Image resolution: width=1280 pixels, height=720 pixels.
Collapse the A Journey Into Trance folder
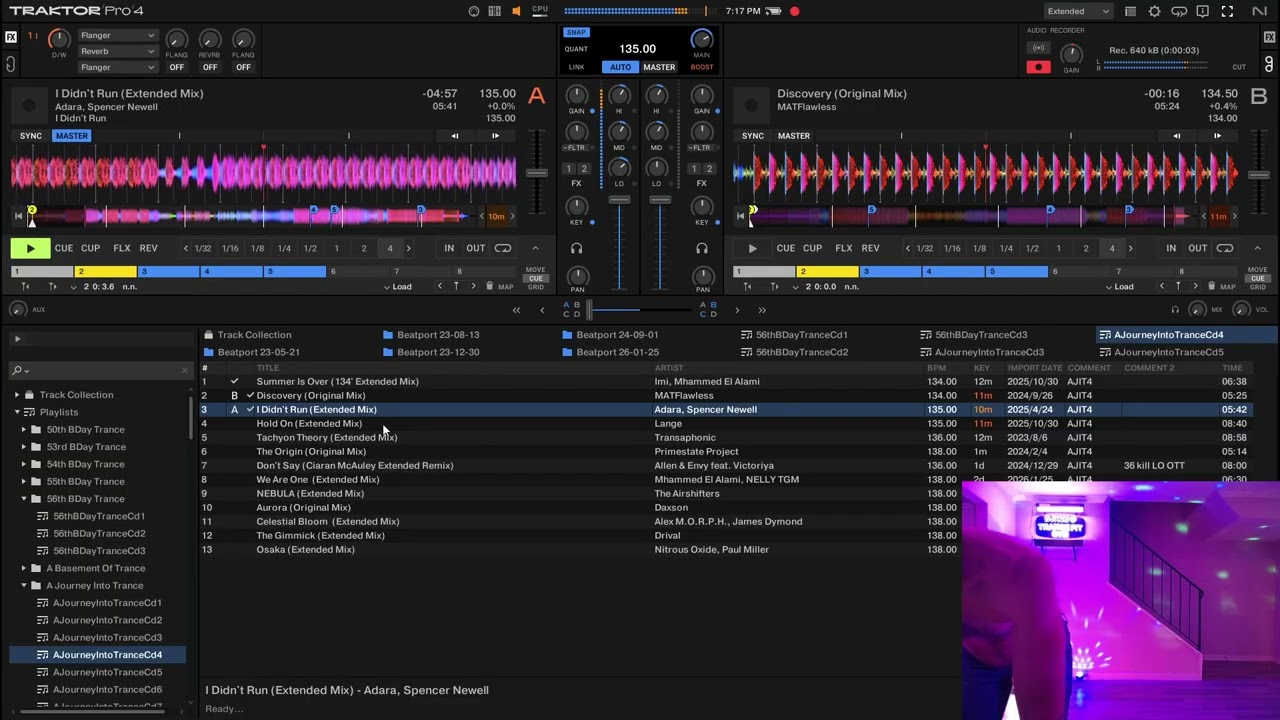click(24, 586)
